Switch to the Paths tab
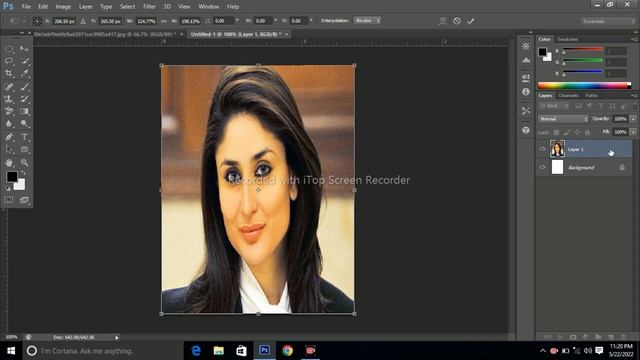 pyautogui.click(x=591, y=96)
